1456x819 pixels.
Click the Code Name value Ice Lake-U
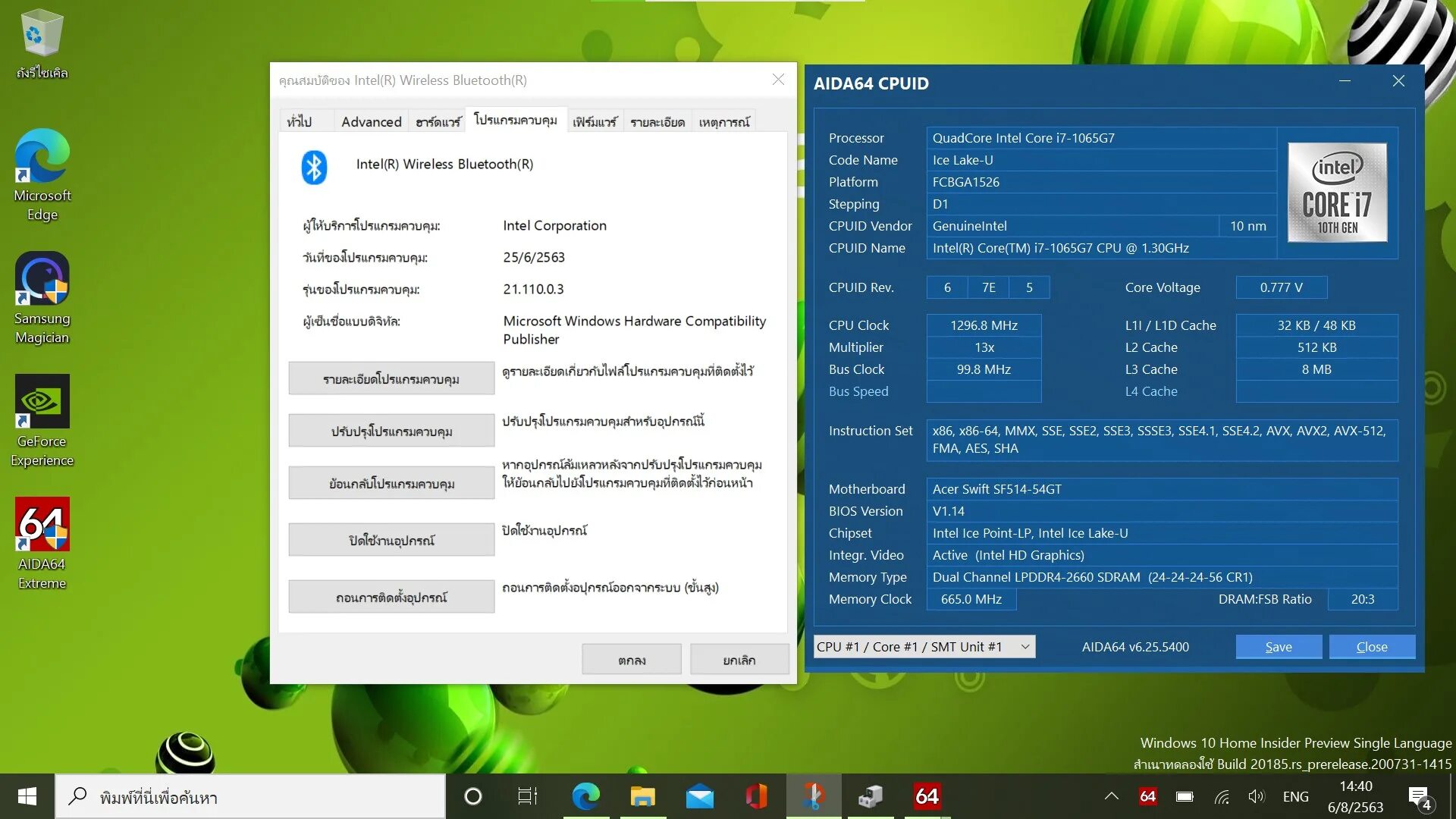click(x=1102, y=160)
